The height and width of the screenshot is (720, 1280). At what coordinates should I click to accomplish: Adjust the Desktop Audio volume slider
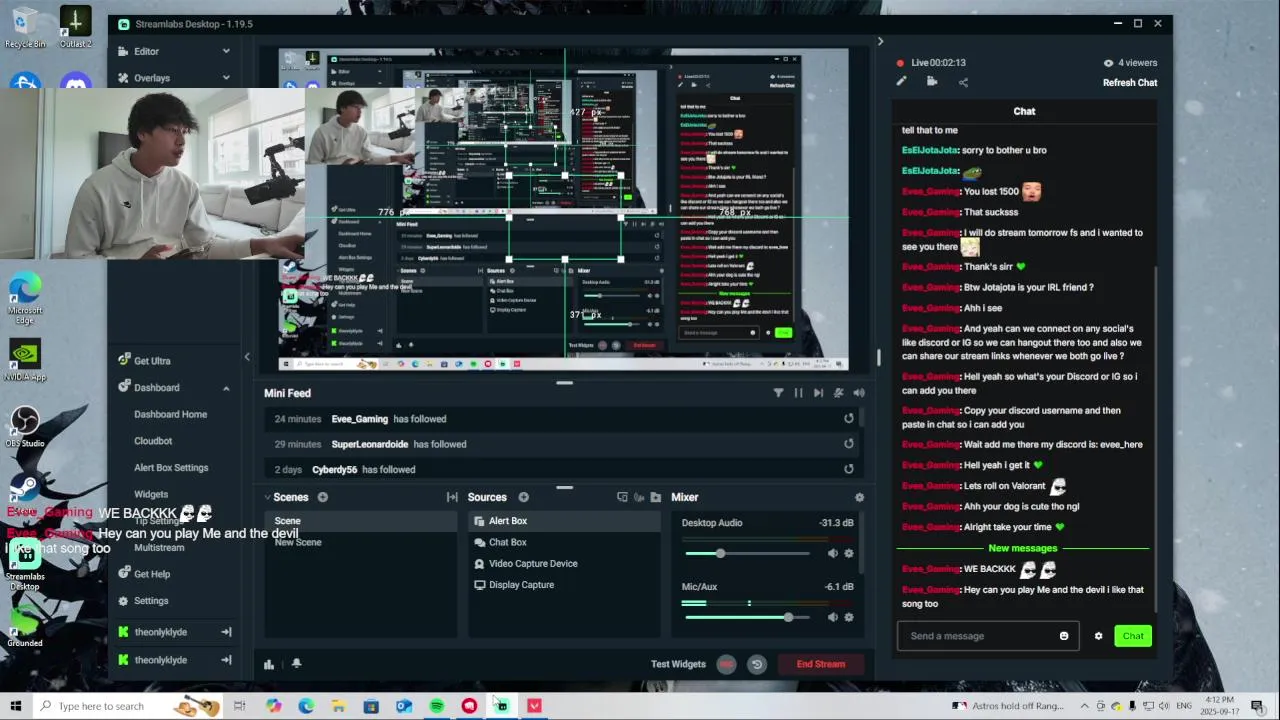pos(747,553)
